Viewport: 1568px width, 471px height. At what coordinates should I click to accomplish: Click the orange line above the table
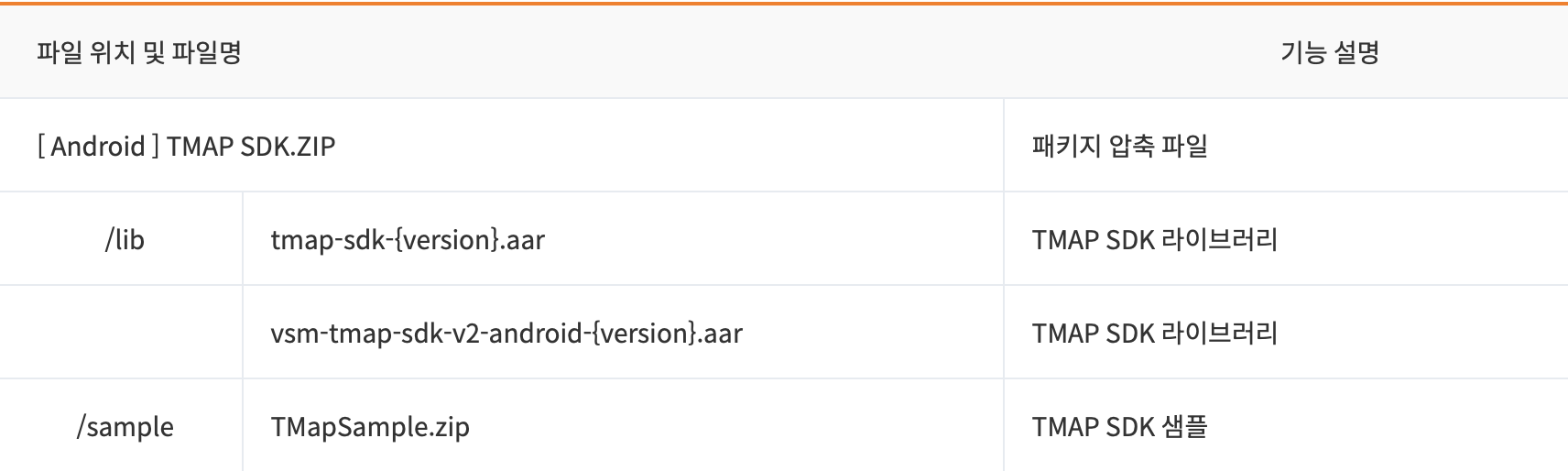tap(784, 4)
